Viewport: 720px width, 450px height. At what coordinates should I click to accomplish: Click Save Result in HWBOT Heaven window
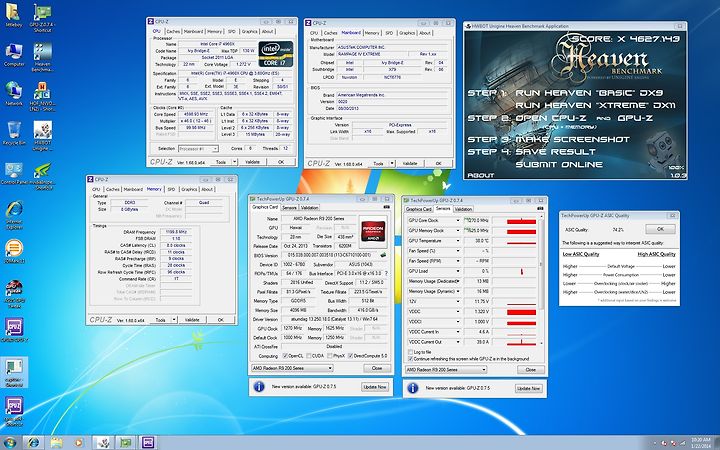[x=555, y=152]
